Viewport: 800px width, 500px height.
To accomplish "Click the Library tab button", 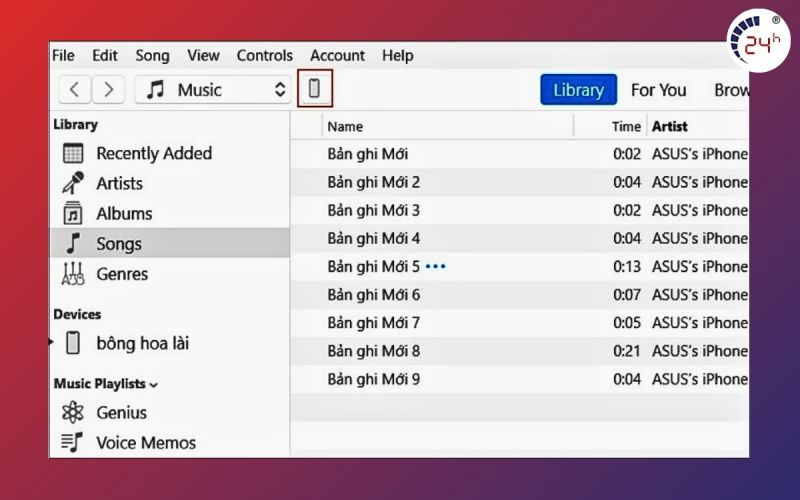I will point(578,90).
